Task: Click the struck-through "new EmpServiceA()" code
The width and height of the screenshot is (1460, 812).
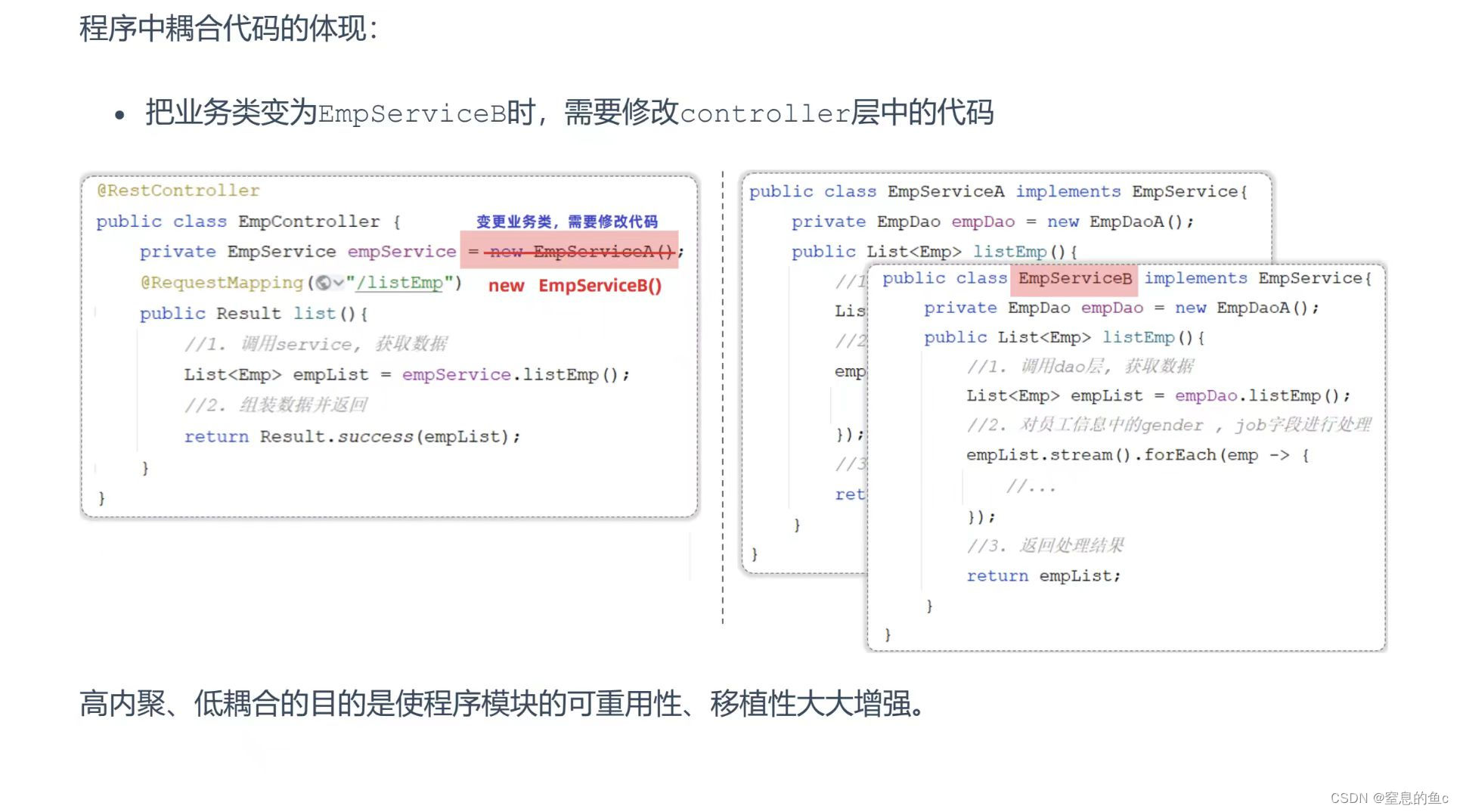Action: 581,252
